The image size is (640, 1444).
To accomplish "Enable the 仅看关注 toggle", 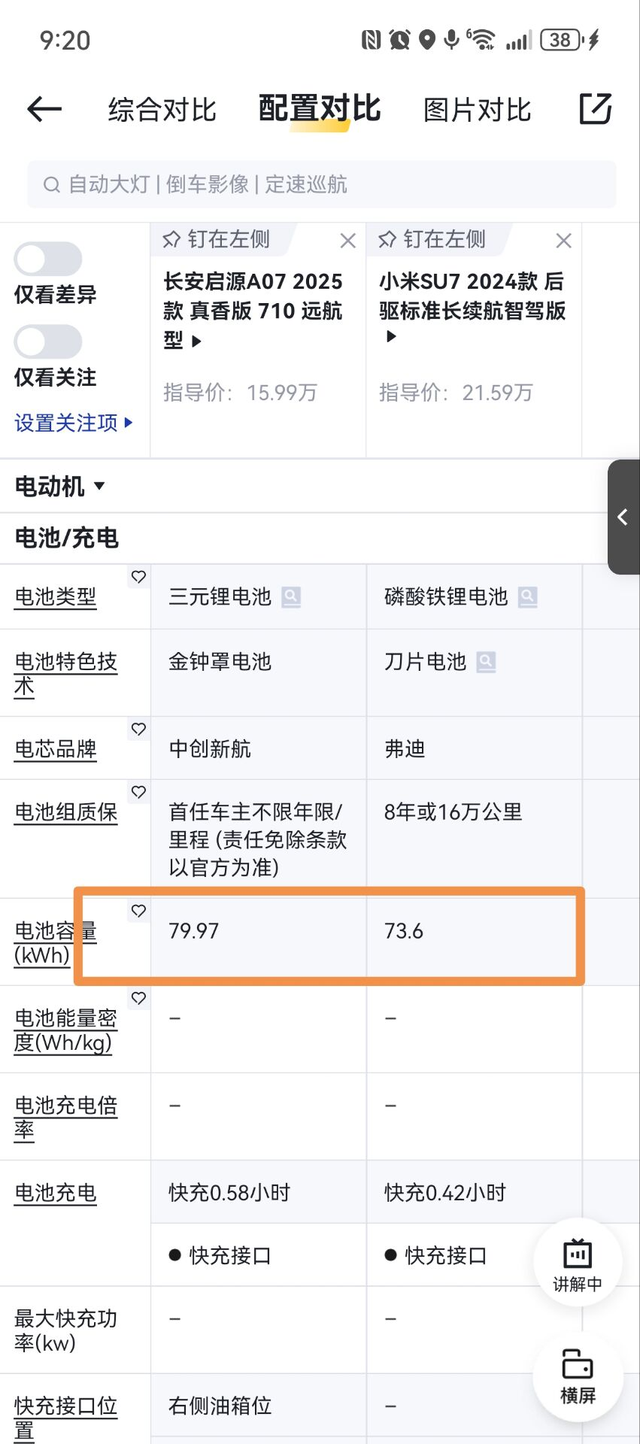I will pyautogui.click(x=48, y=342).
